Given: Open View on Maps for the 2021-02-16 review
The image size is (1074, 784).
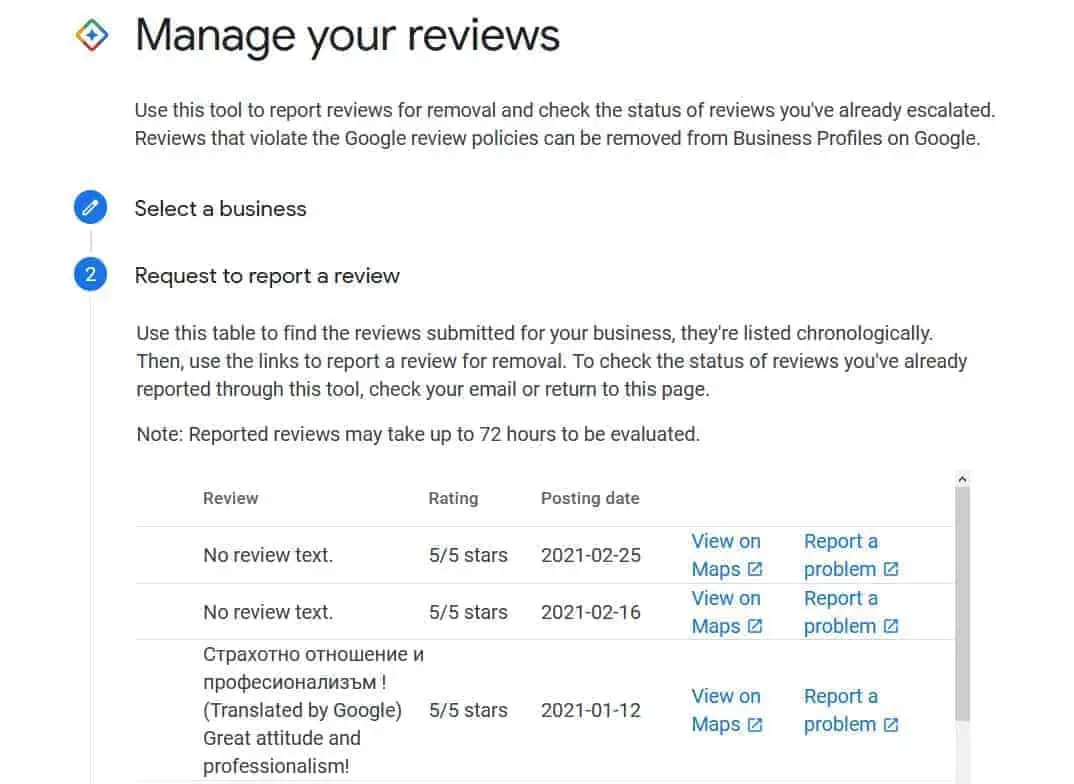Looking at the screenshot, I should [726, 611].
